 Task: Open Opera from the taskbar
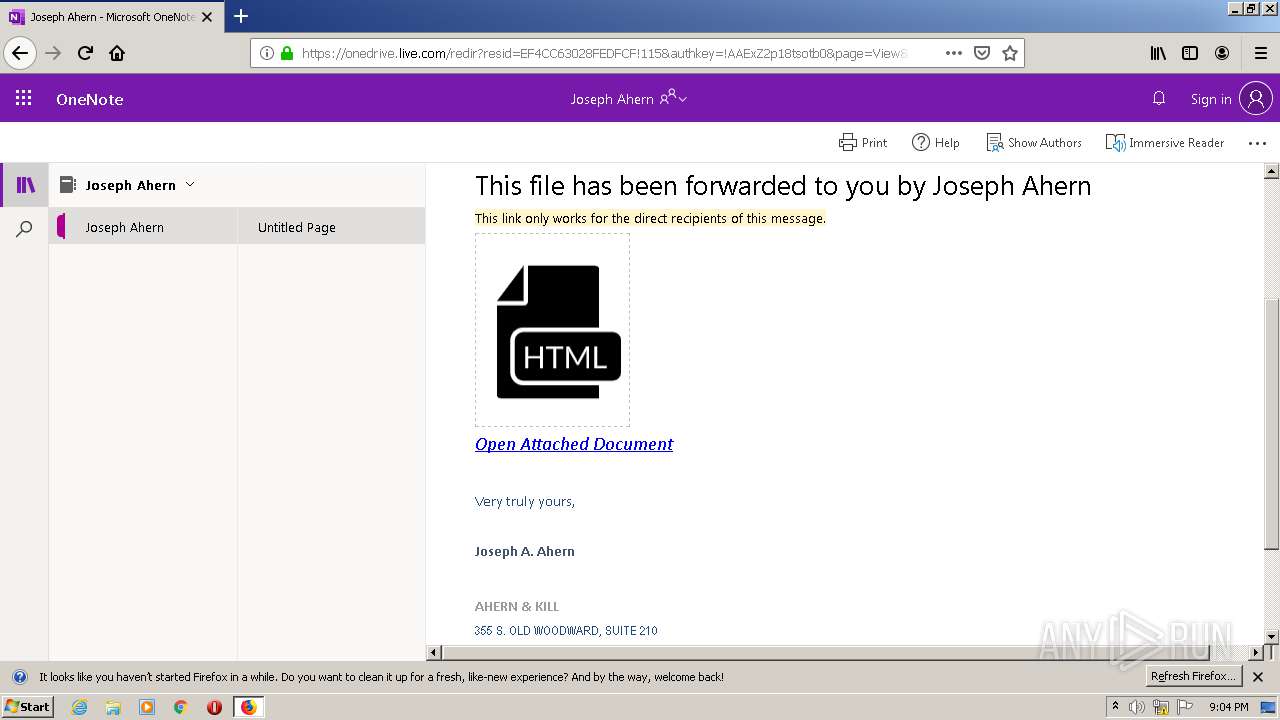[214, 707]
